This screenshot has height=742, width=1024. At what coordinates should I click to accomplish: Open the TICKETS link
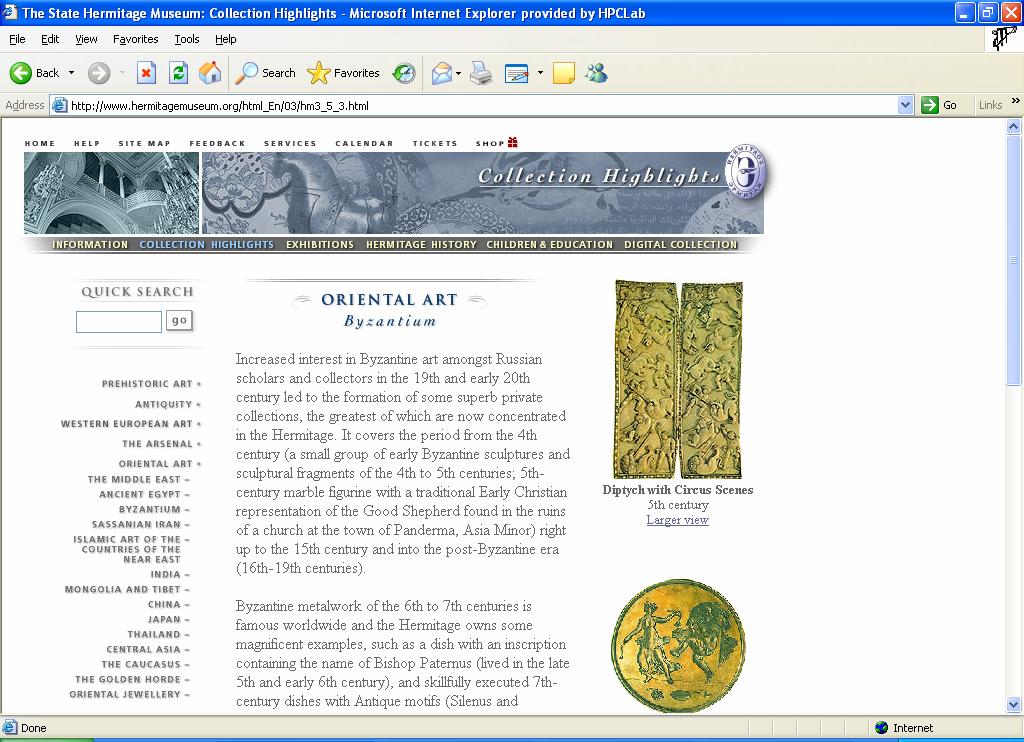(435, 143)
